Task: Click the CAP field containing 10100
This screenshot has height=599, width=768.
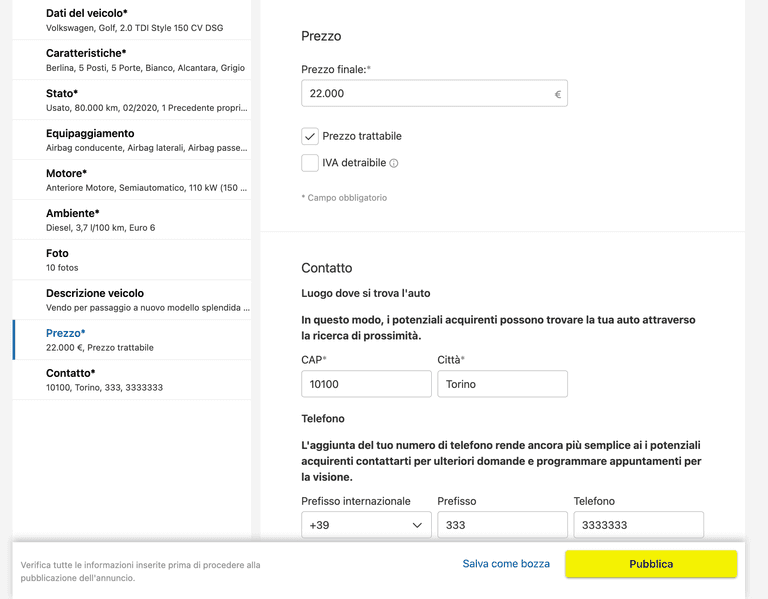Action: coord(366,383)
